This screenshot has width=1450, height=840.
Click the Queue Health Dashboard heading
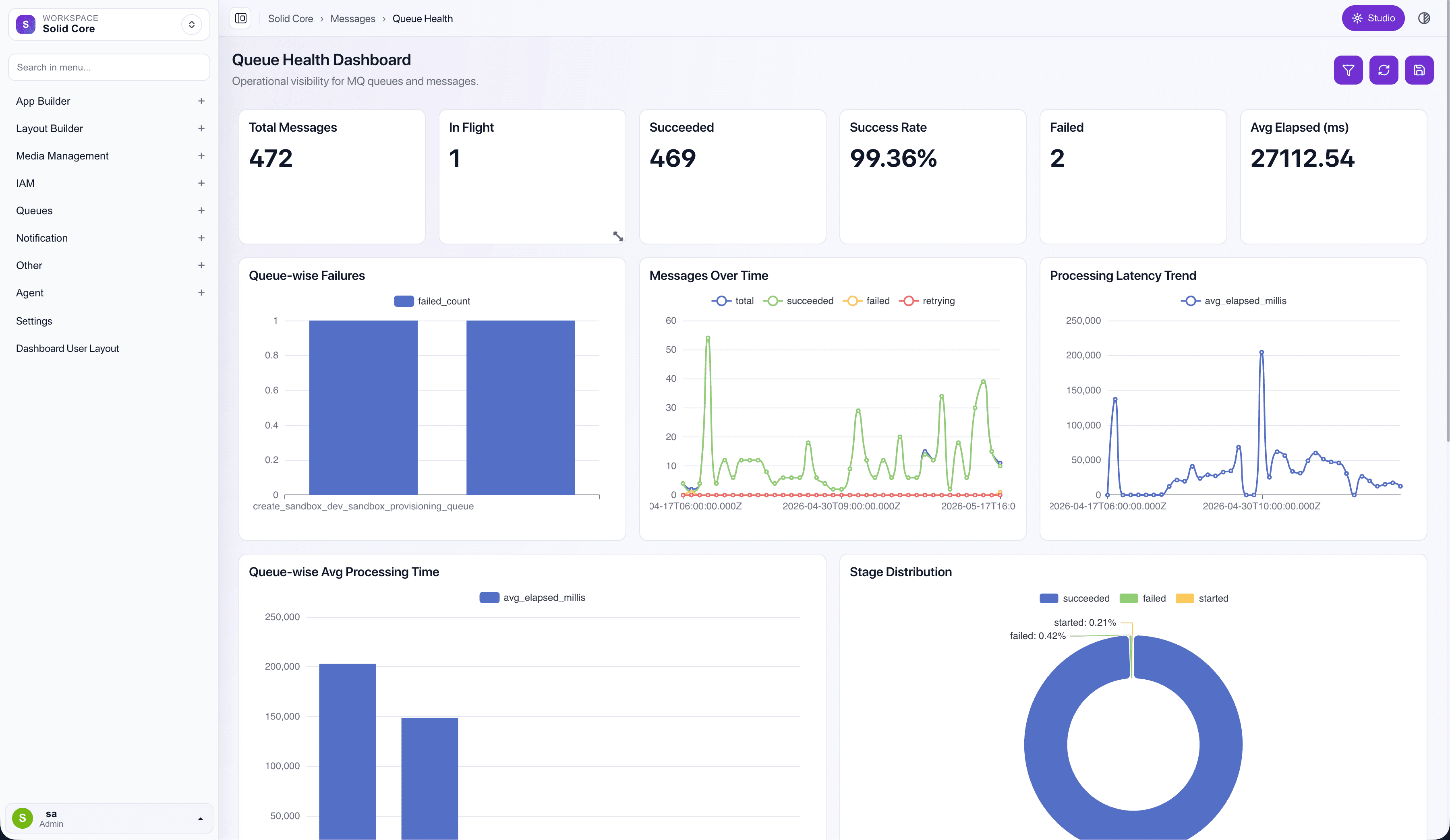[x=321, y=60]
